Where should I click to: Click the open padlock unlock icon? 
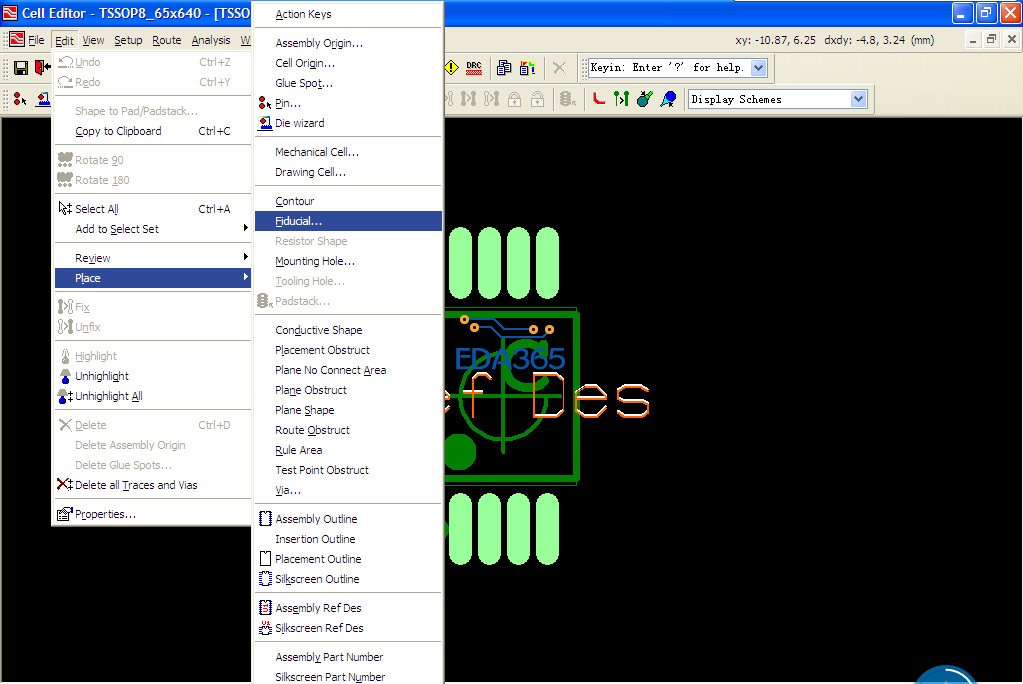click(537, 99)
